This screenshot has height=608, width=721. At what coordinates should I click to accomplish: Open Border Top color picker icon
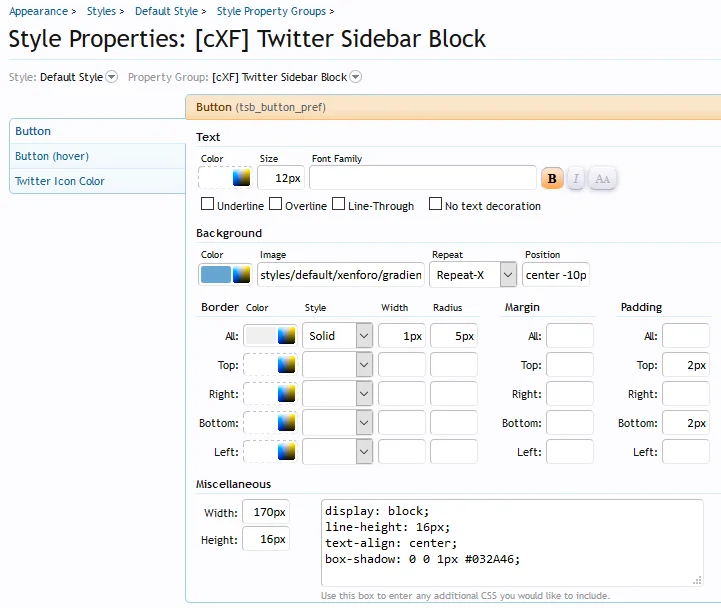(x=286, y=365)
